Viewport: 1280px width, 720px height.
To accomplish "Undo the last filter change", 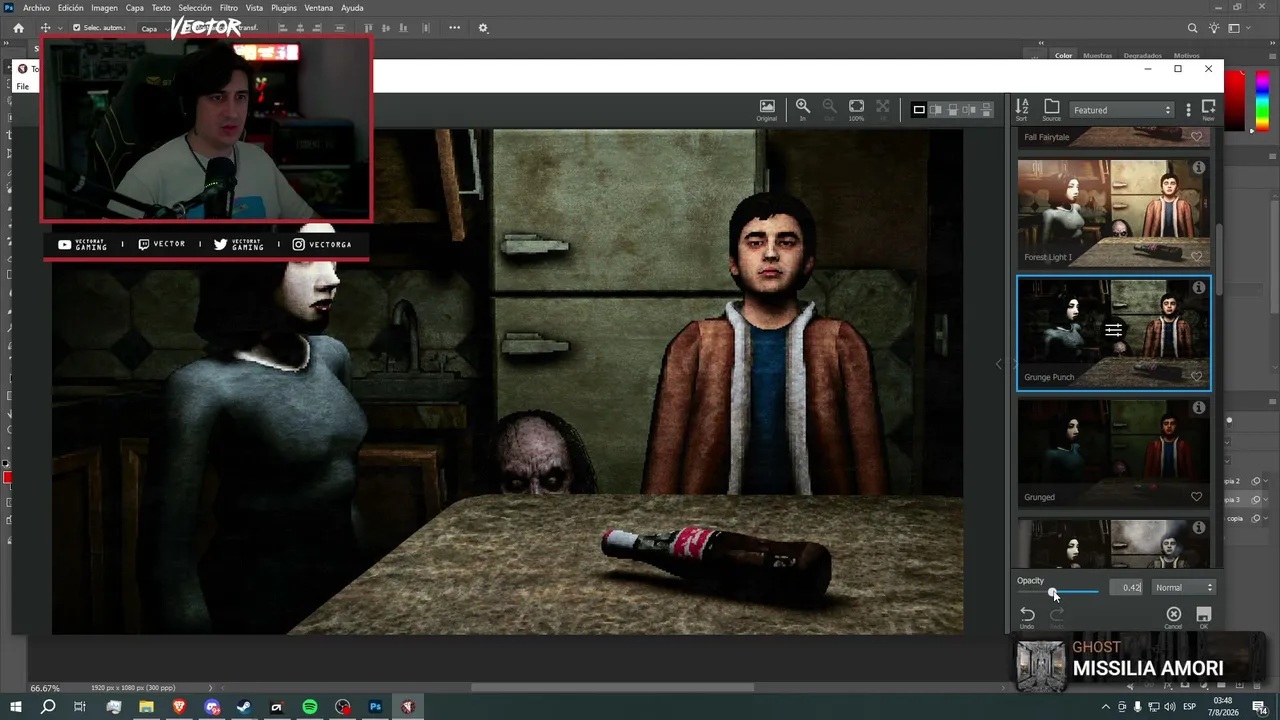I will (1027, 616).
